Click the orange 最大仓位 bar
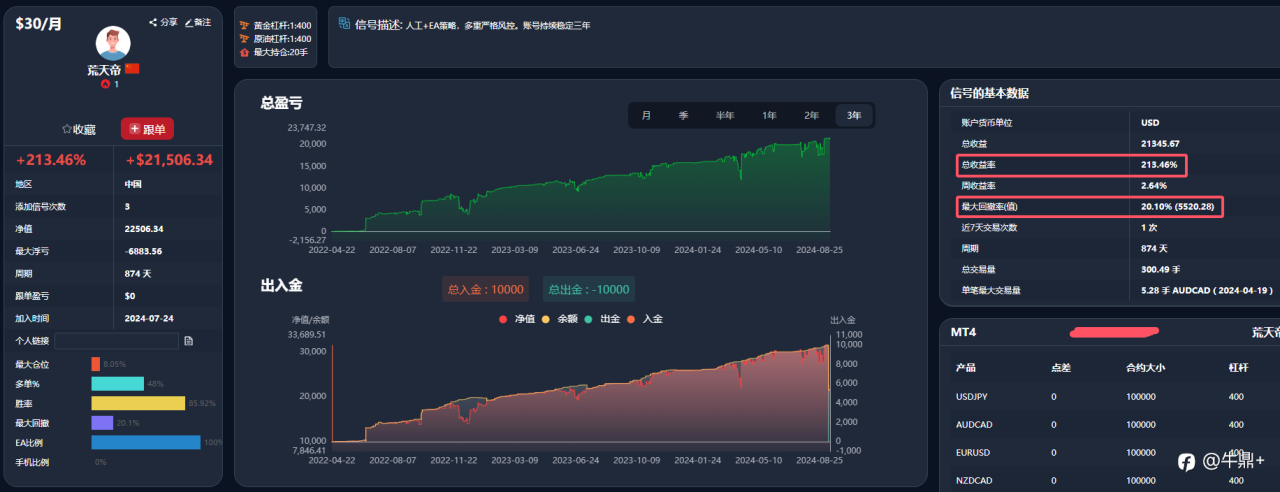 (x=95, y=364)
